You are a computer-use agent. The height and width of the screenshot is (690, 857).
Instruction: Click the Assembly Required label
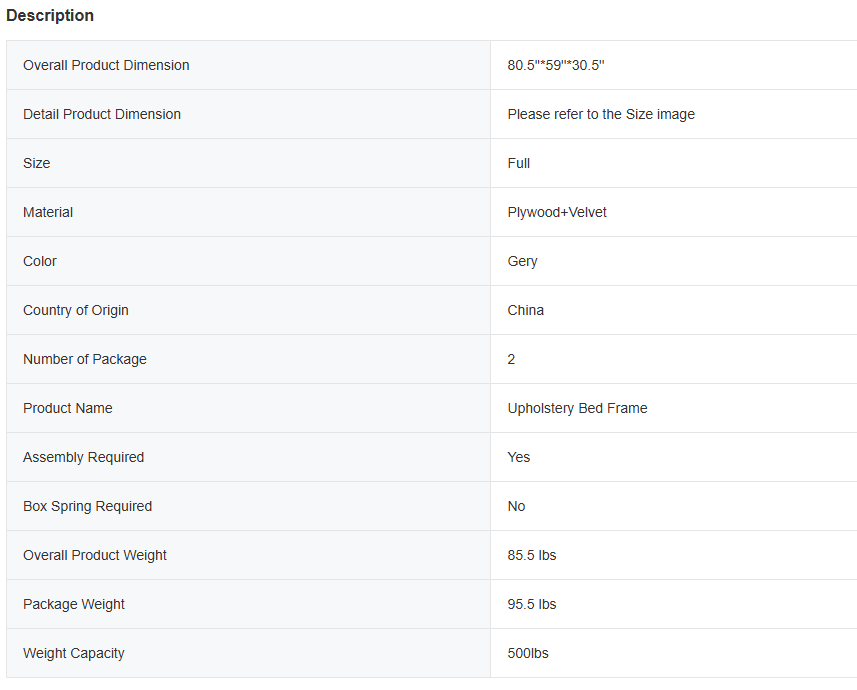[x=84, y=457]
